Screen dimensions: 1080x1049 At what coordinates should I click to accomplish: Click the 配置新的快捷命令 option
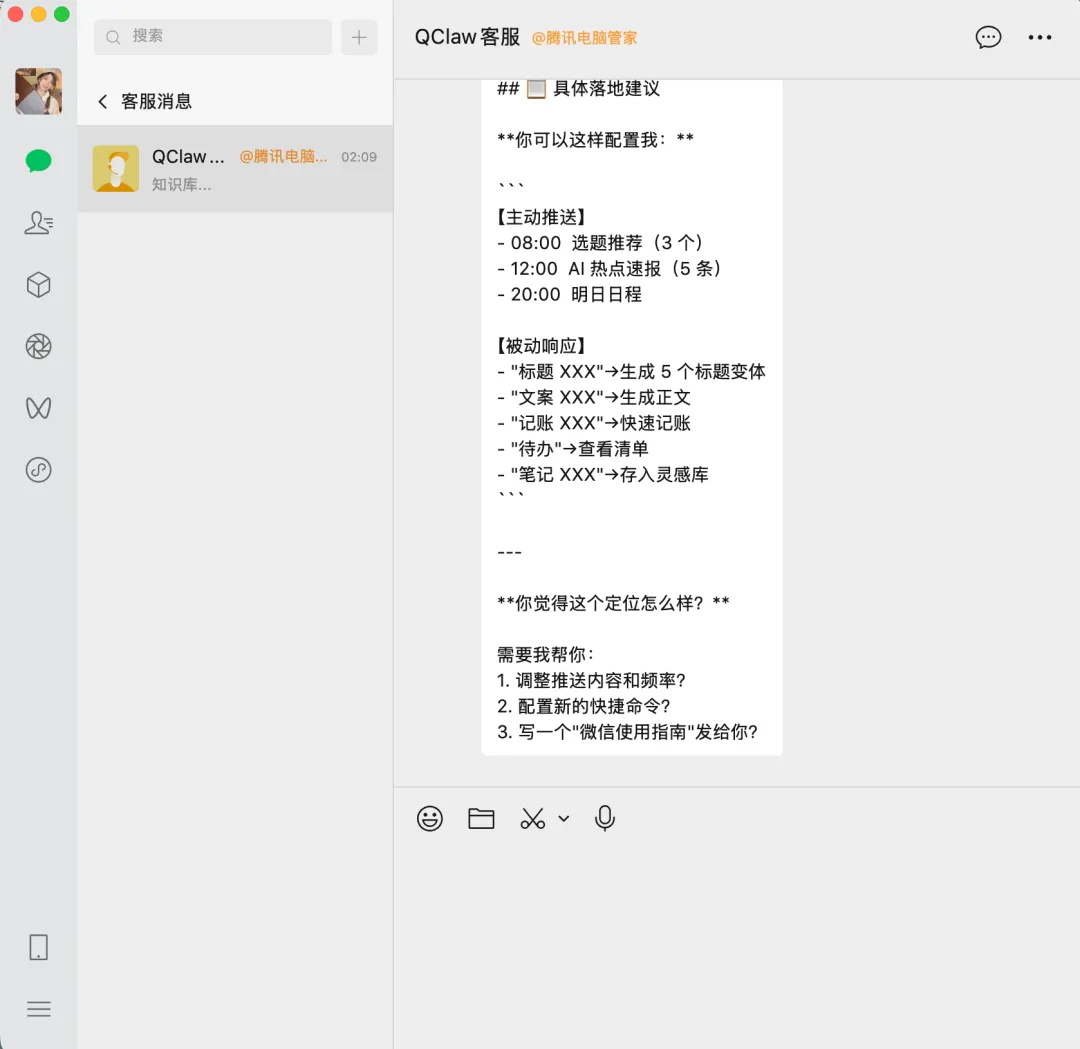coord(584,706)
